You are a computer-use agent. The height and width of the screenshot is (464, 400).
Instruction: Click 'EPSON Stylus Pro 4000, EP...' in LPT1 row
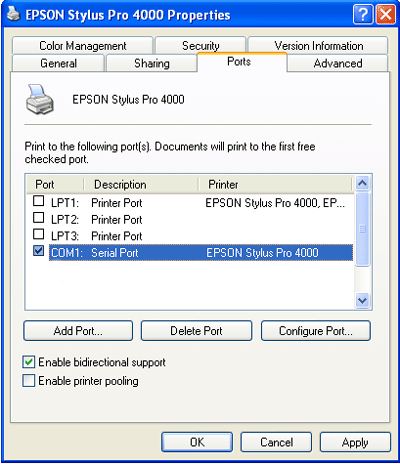(x=275, y=203)
